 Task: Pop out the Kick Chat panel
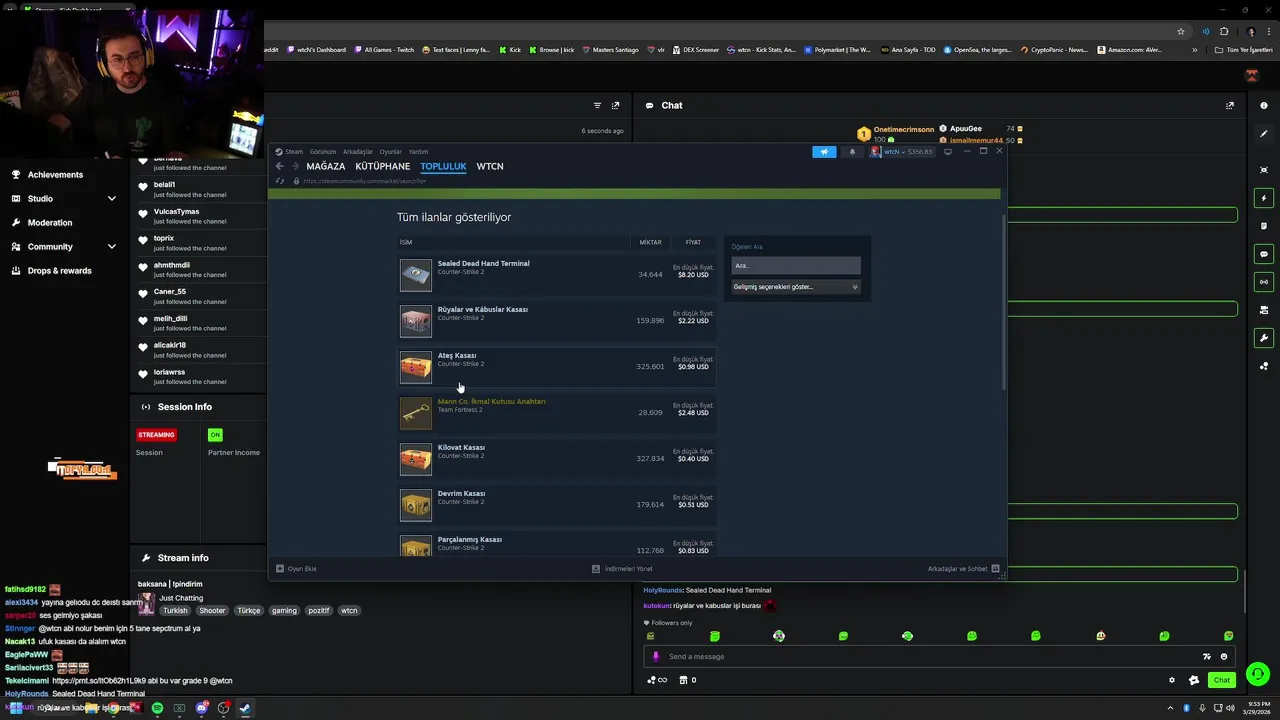[x=1230, y=105]
